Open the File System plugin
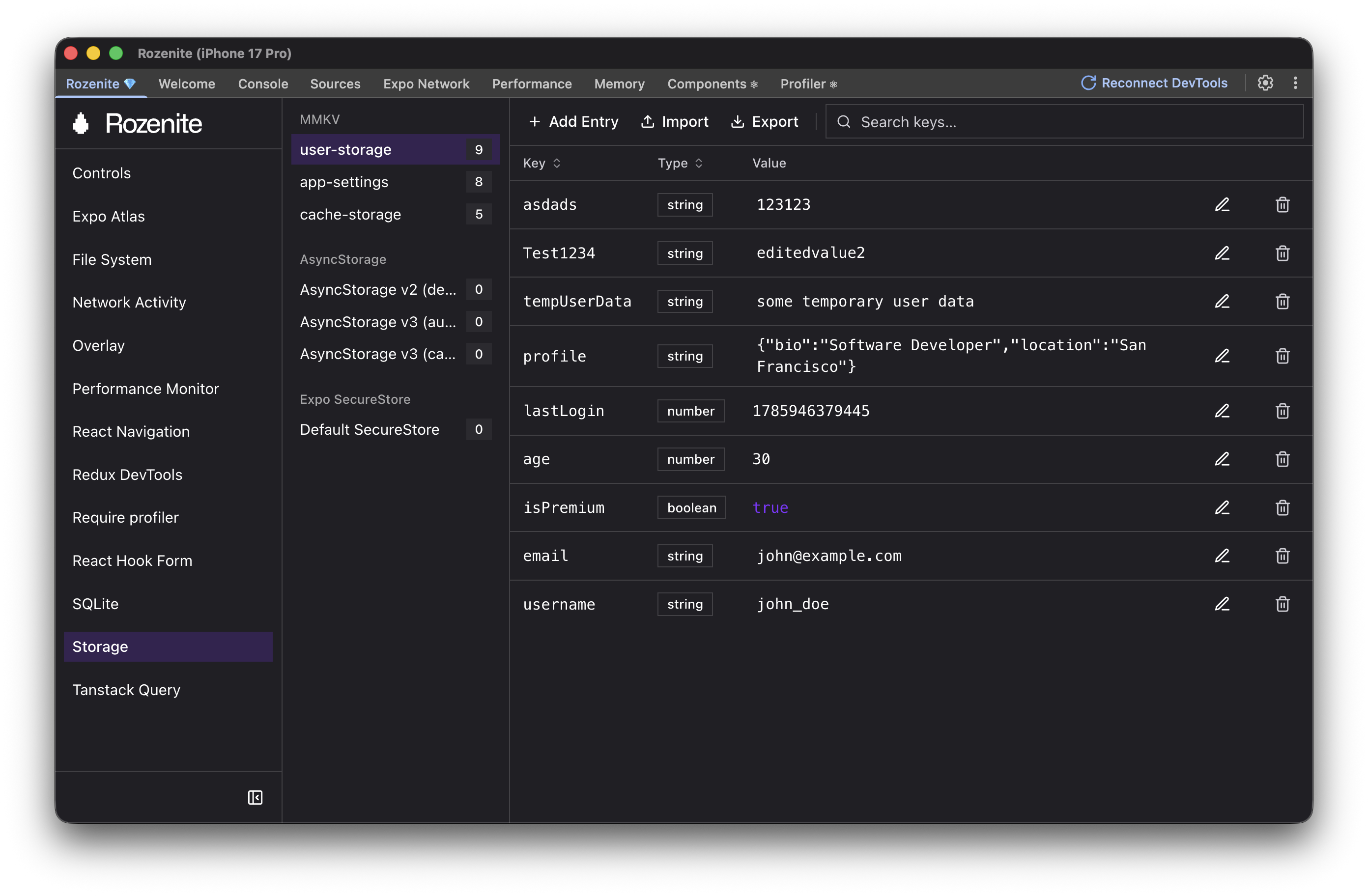 168,259
